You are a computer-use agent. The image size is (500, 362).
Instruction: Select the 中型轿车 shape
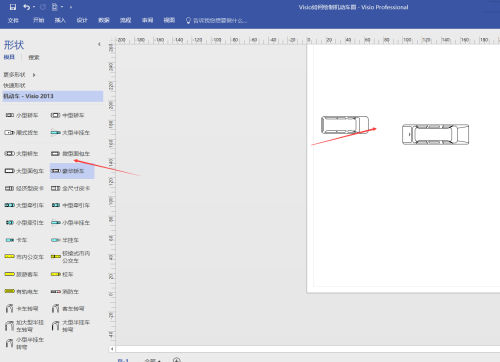click(x=68, y=115)
